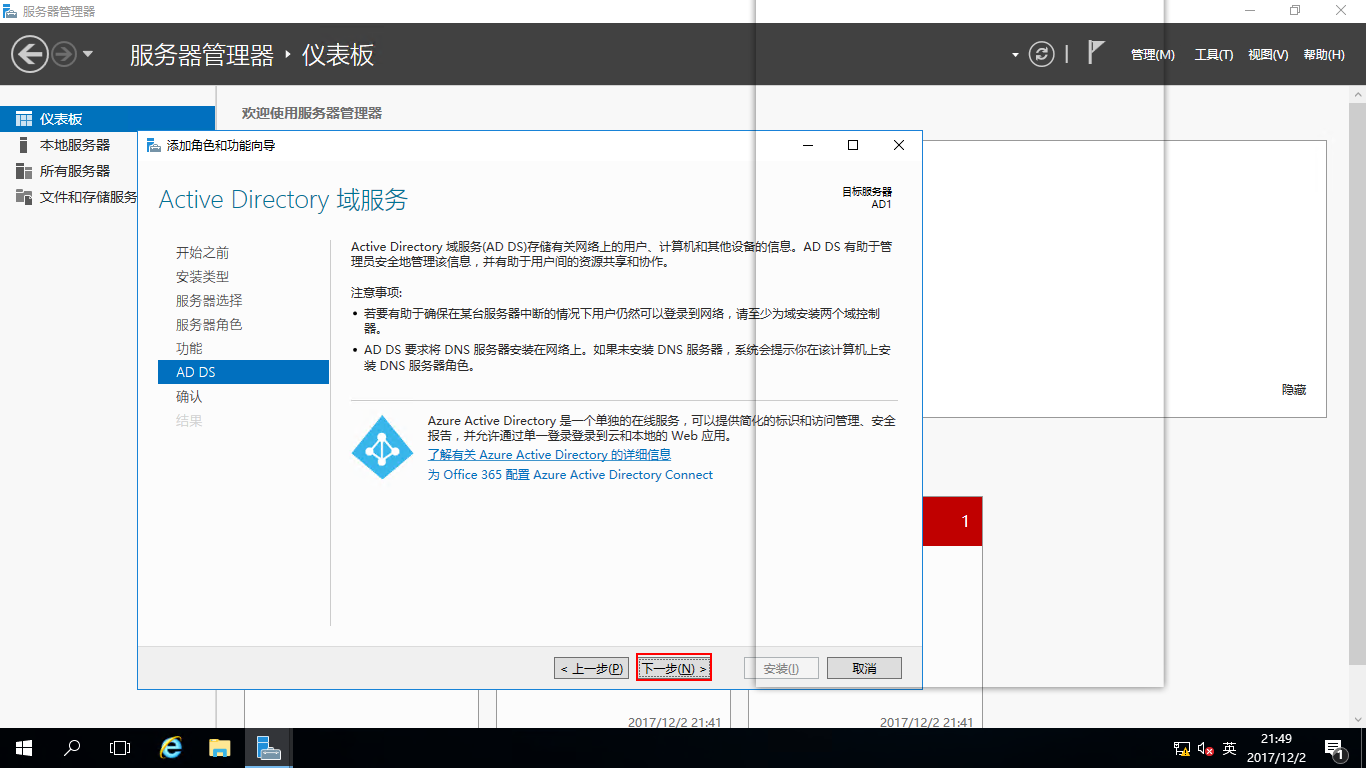Go to 确认 wizard step
1366x768 pixels.
coord(189,397)
